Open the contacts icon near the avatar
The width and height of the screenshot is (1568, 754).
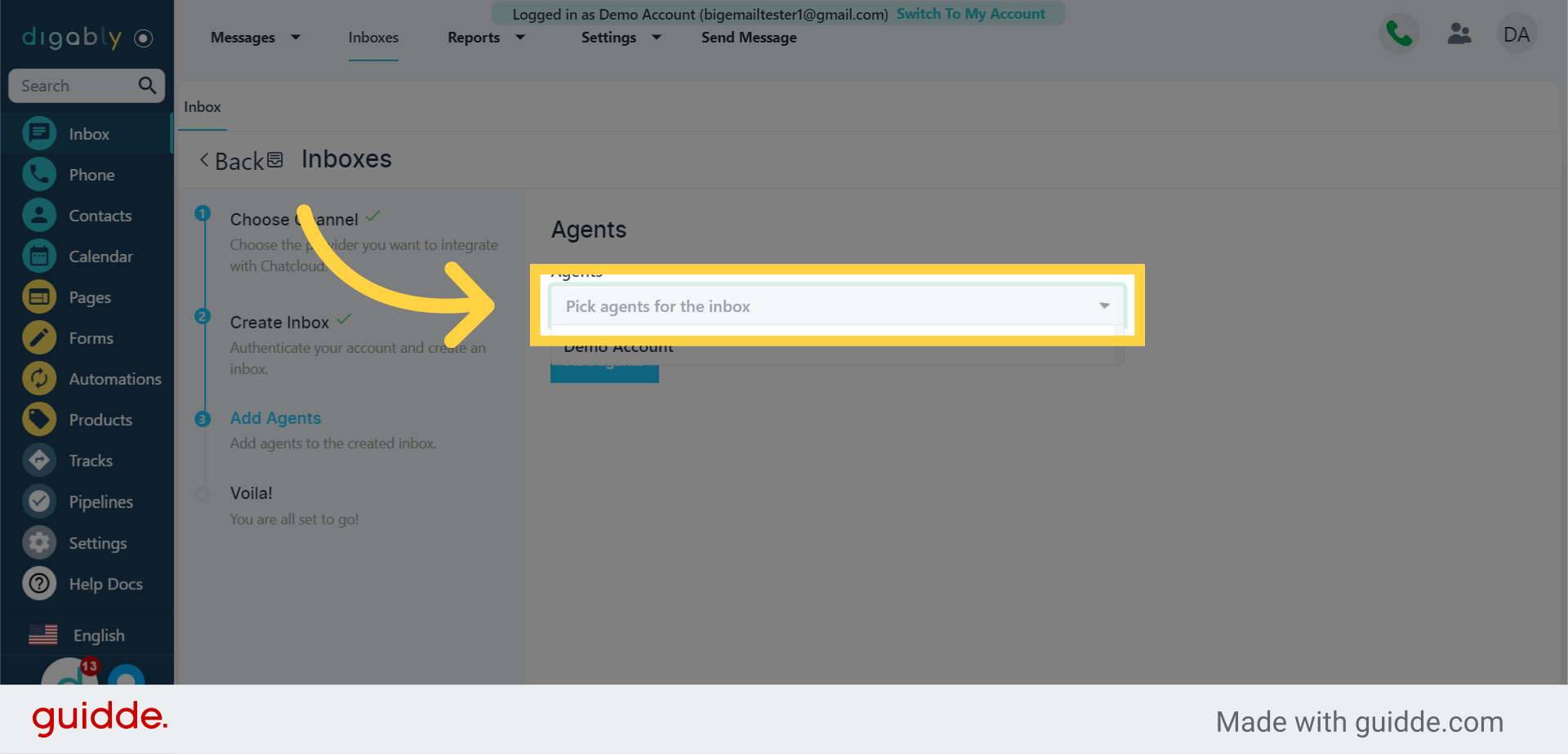[1459, 33]
